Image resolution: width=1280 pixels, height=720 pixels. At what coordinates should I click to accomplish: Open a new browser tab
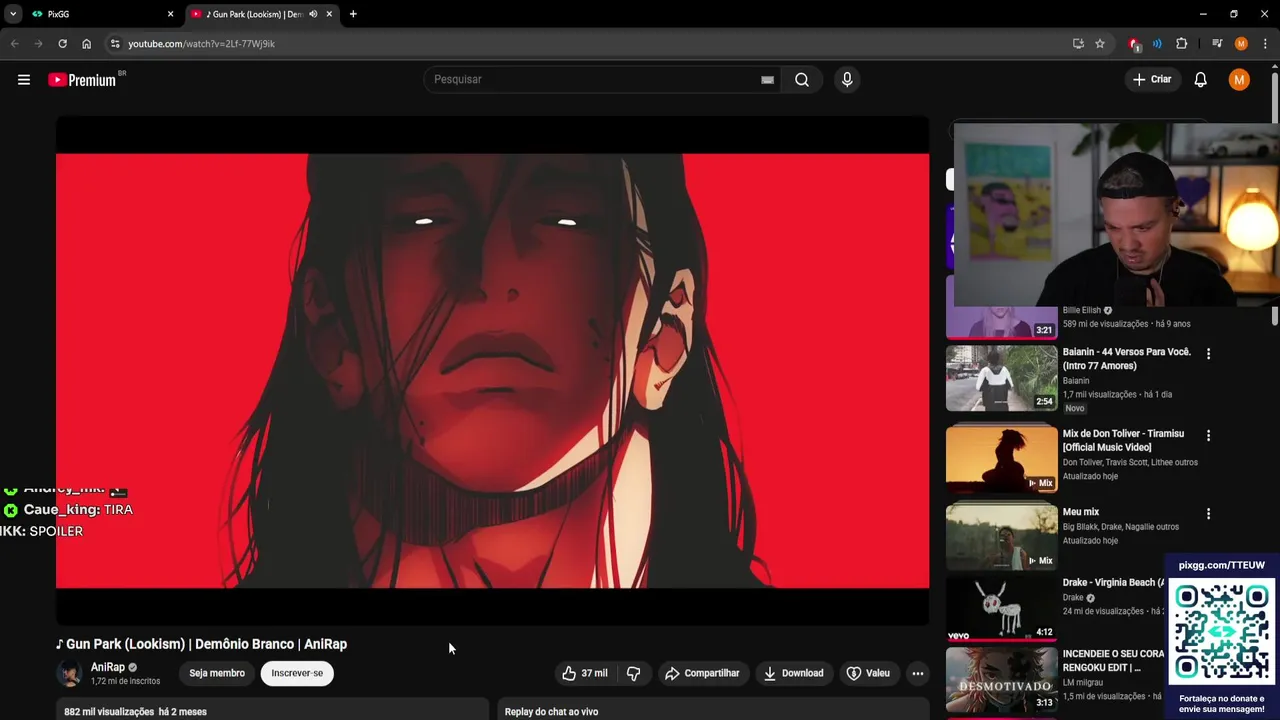pyautogui.click(x=353, y=14)
